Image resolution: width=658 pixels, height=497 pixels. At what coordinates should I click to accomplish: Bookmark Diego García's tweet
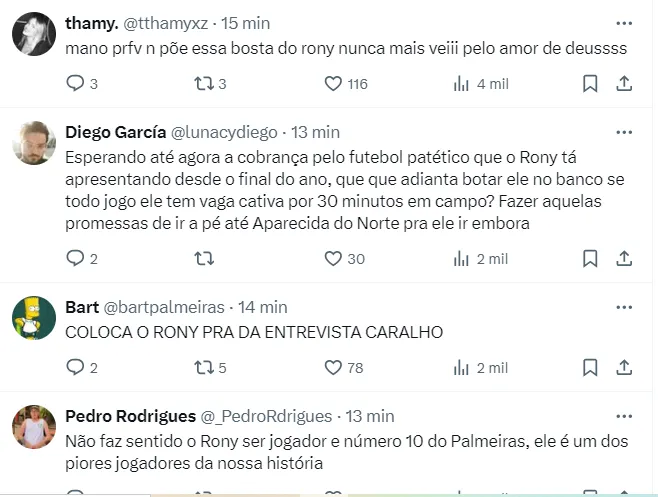(x=584, y=259)
